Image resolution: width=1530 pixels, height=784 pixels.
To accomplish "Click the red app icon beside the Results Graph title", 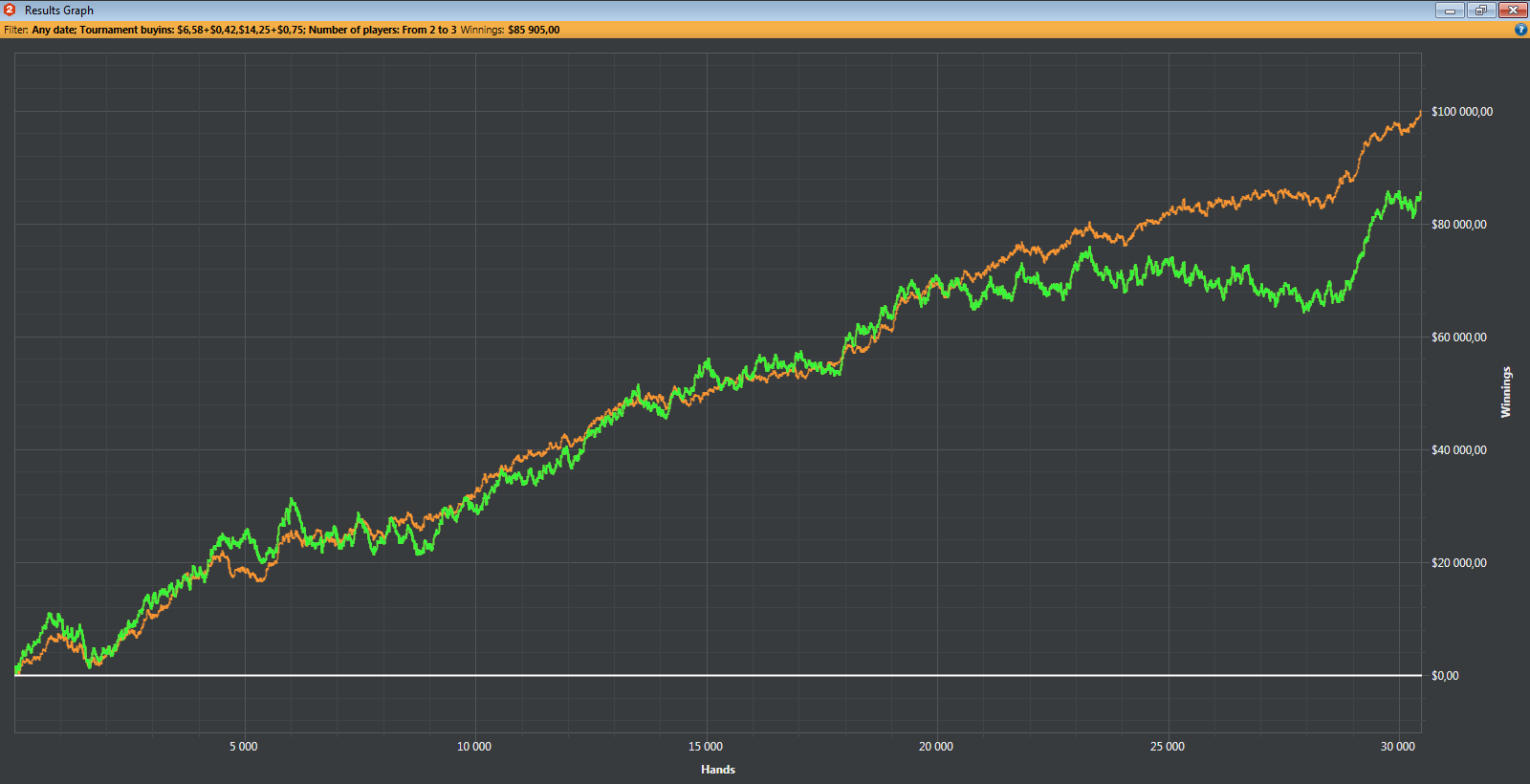I will click(10, 10).
